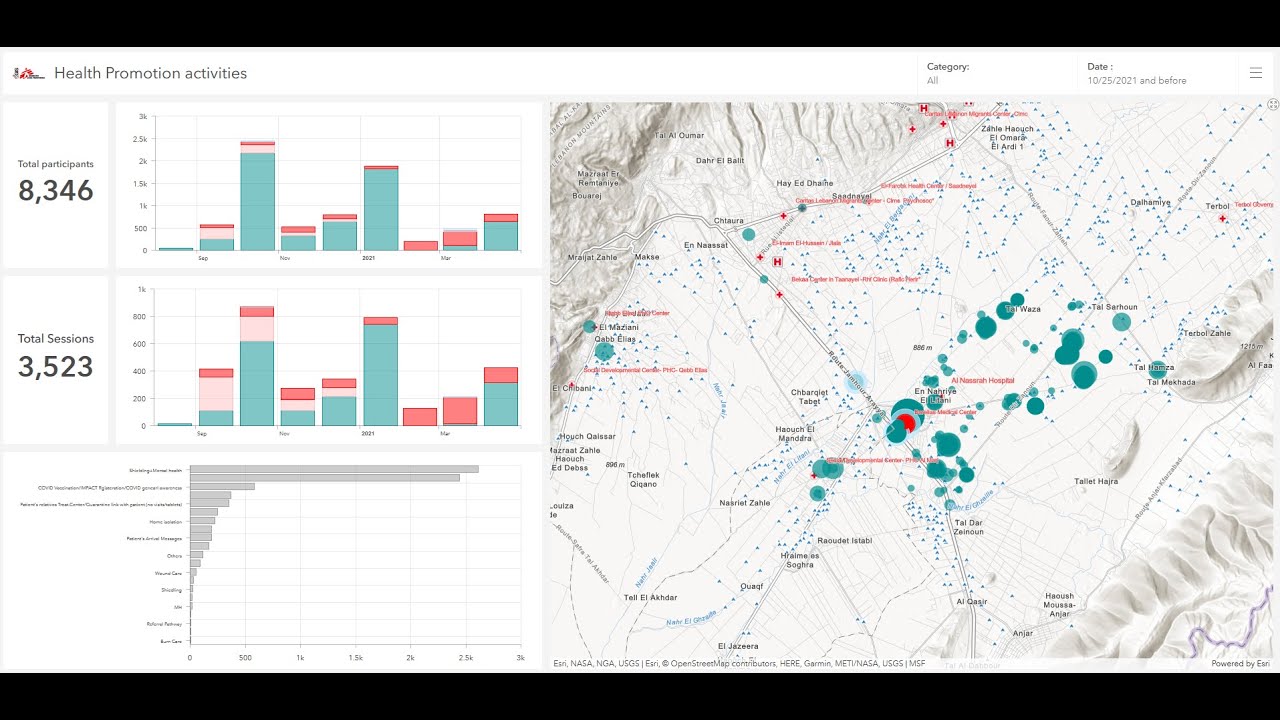Click the tallest bar in Total participants chart
1280x720 pixels.
click(258, 196)
